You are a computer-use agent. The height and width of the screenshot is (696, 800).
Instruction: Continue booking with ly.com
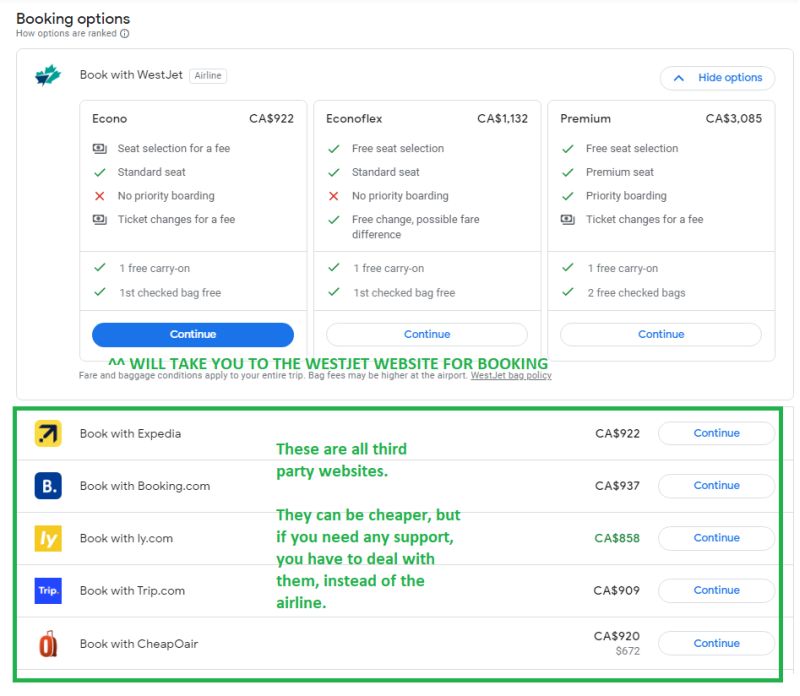(x=716, y=538)
